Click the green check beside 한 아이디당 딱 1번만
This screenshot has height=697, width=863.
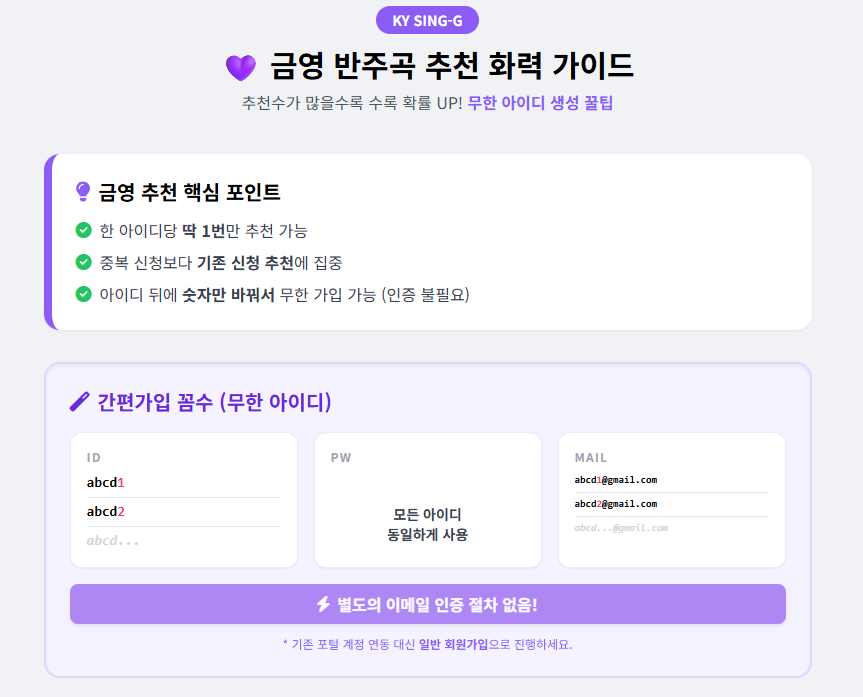point(83,230)
